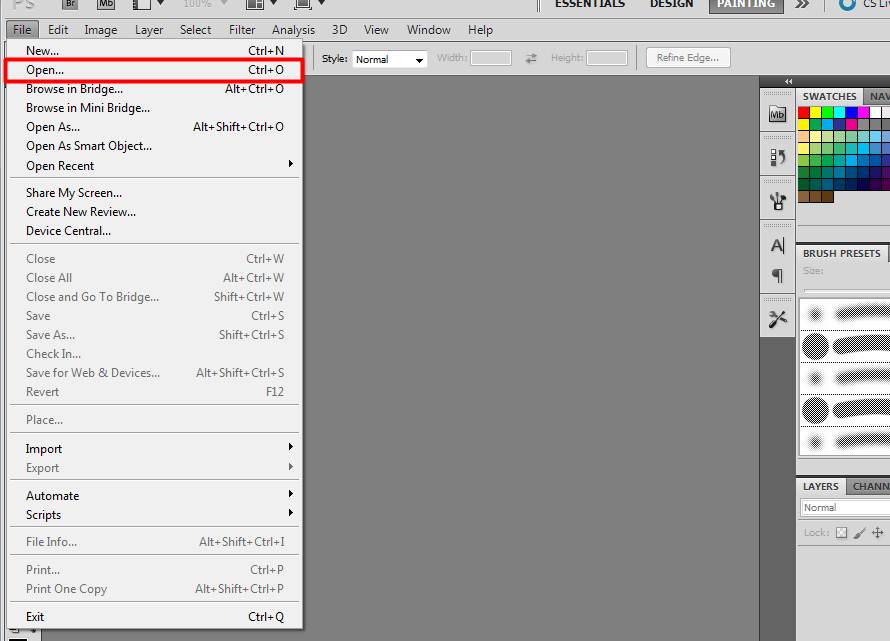Open the Edit menu
Screen dimensions: 890x641
[58, 30]
